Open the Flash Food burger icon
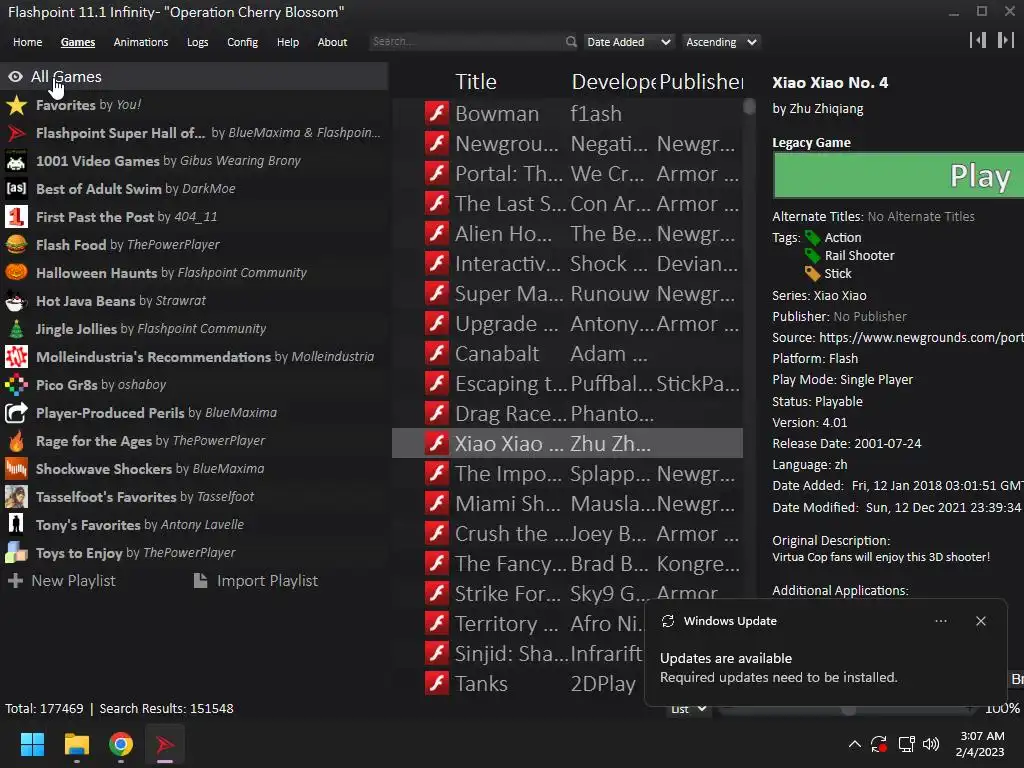The image size is (1024, 768). coord(16,245)
